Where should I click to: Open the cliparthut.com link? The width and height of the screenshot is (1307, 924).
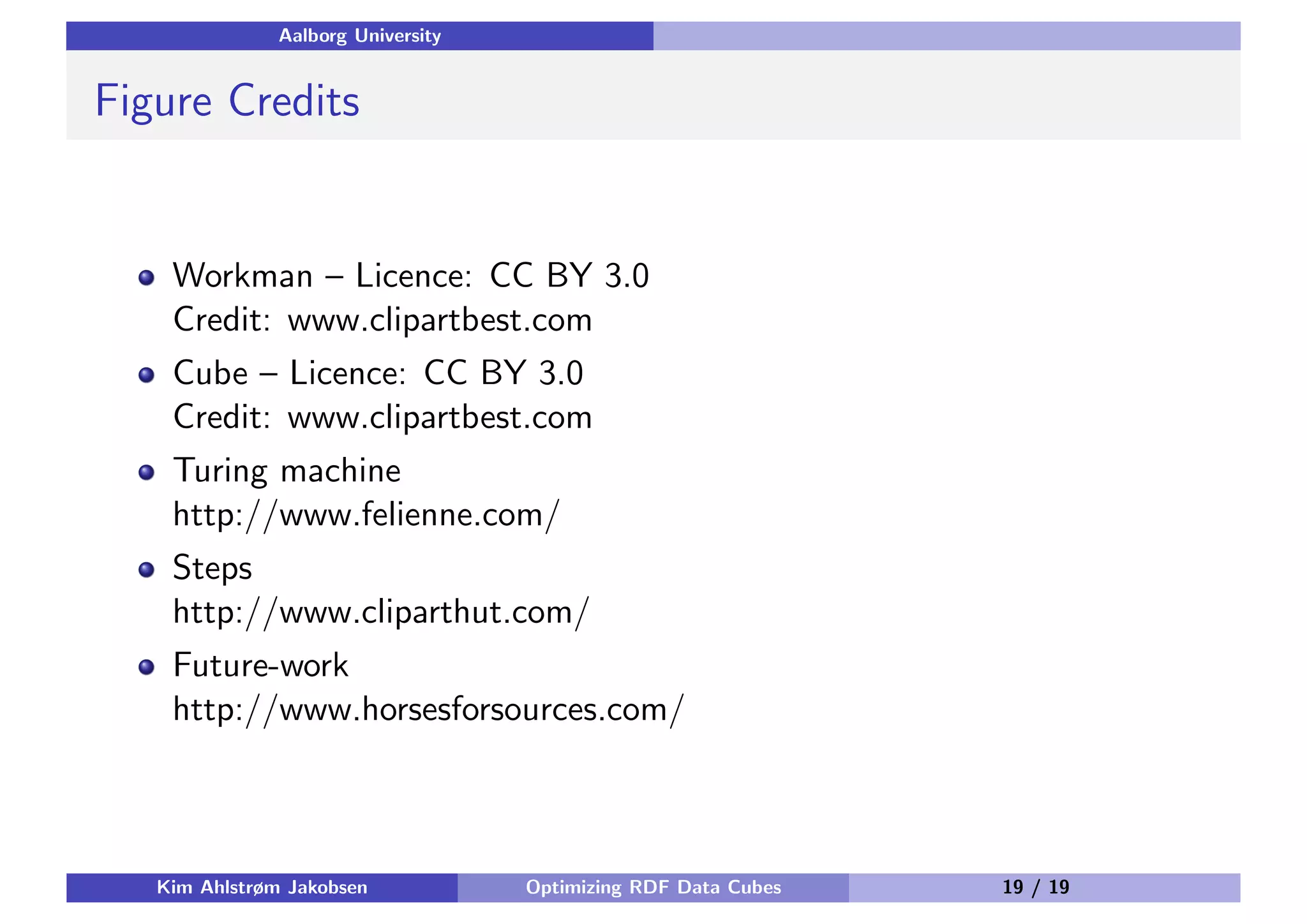click(x=381, y=612)
